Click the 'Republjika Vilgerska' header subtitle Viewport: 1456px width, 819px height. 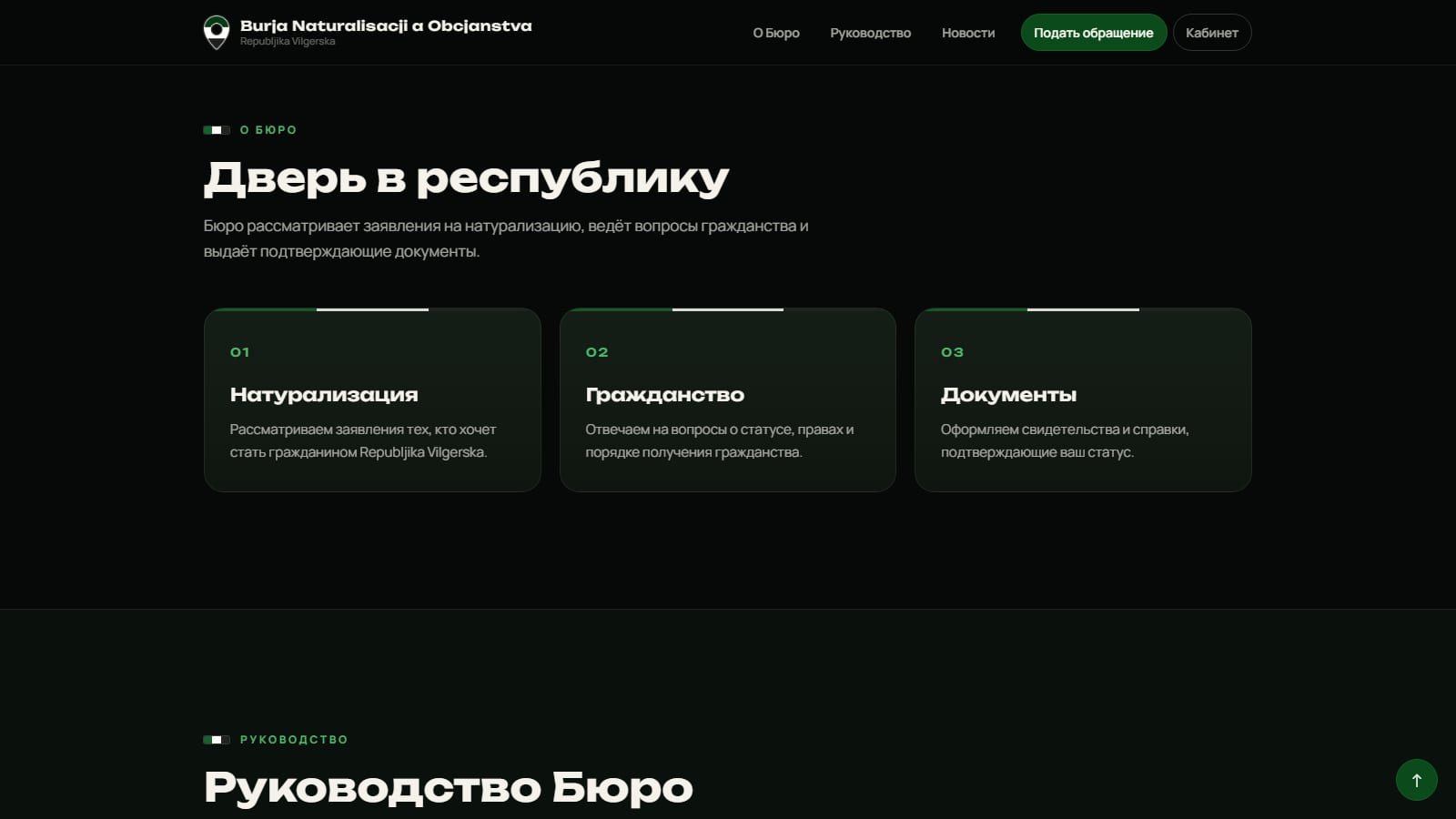click(x=288, y=42)
